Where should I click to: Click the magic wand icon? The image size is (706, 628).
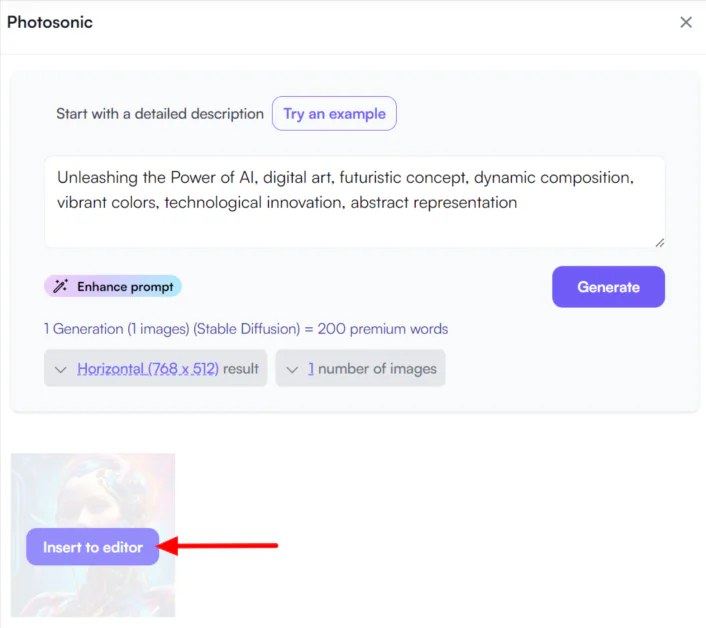coord(61,287)
